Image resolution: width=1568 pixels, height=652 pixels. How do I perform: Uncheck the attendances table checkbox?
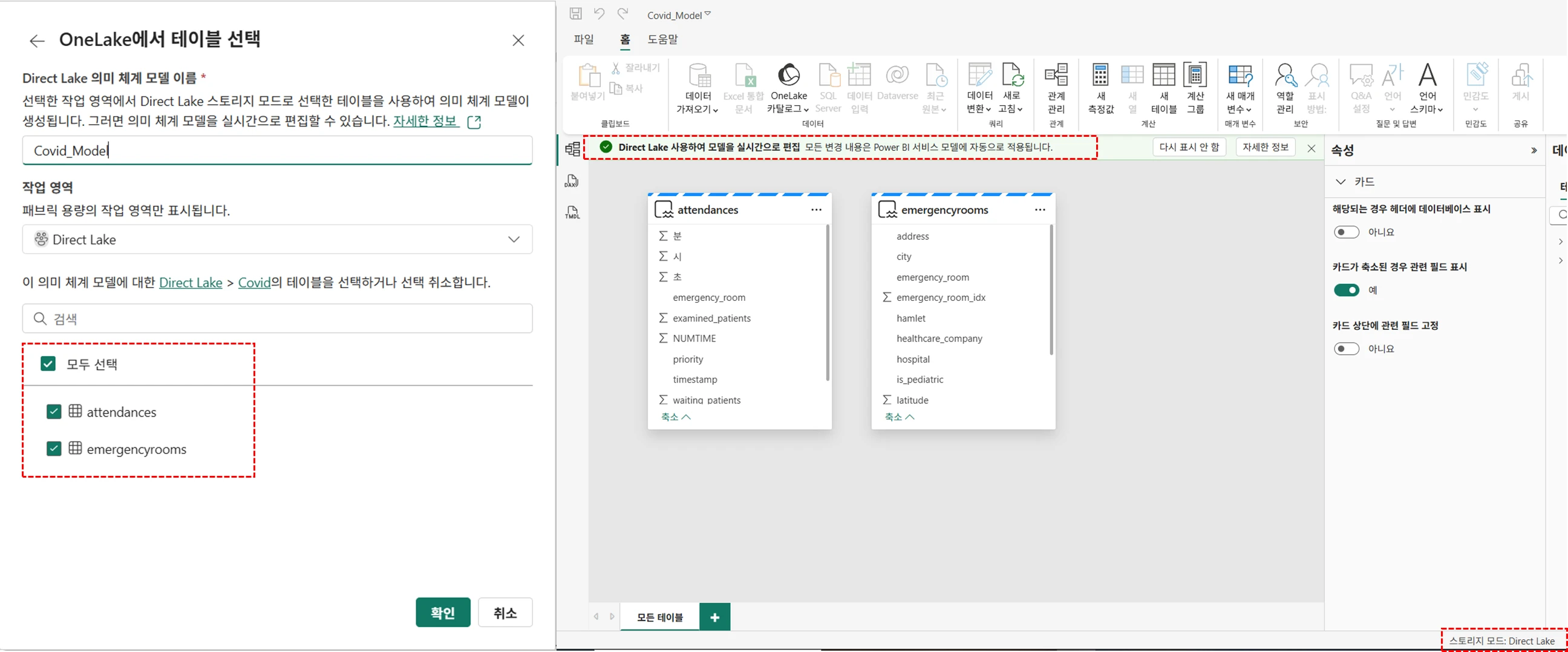[x=54, y=412]
